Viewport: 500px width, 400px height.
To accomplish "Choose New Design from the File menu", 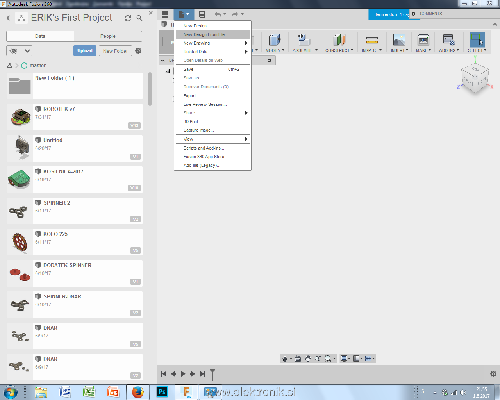I will click(x=212, y=26).
